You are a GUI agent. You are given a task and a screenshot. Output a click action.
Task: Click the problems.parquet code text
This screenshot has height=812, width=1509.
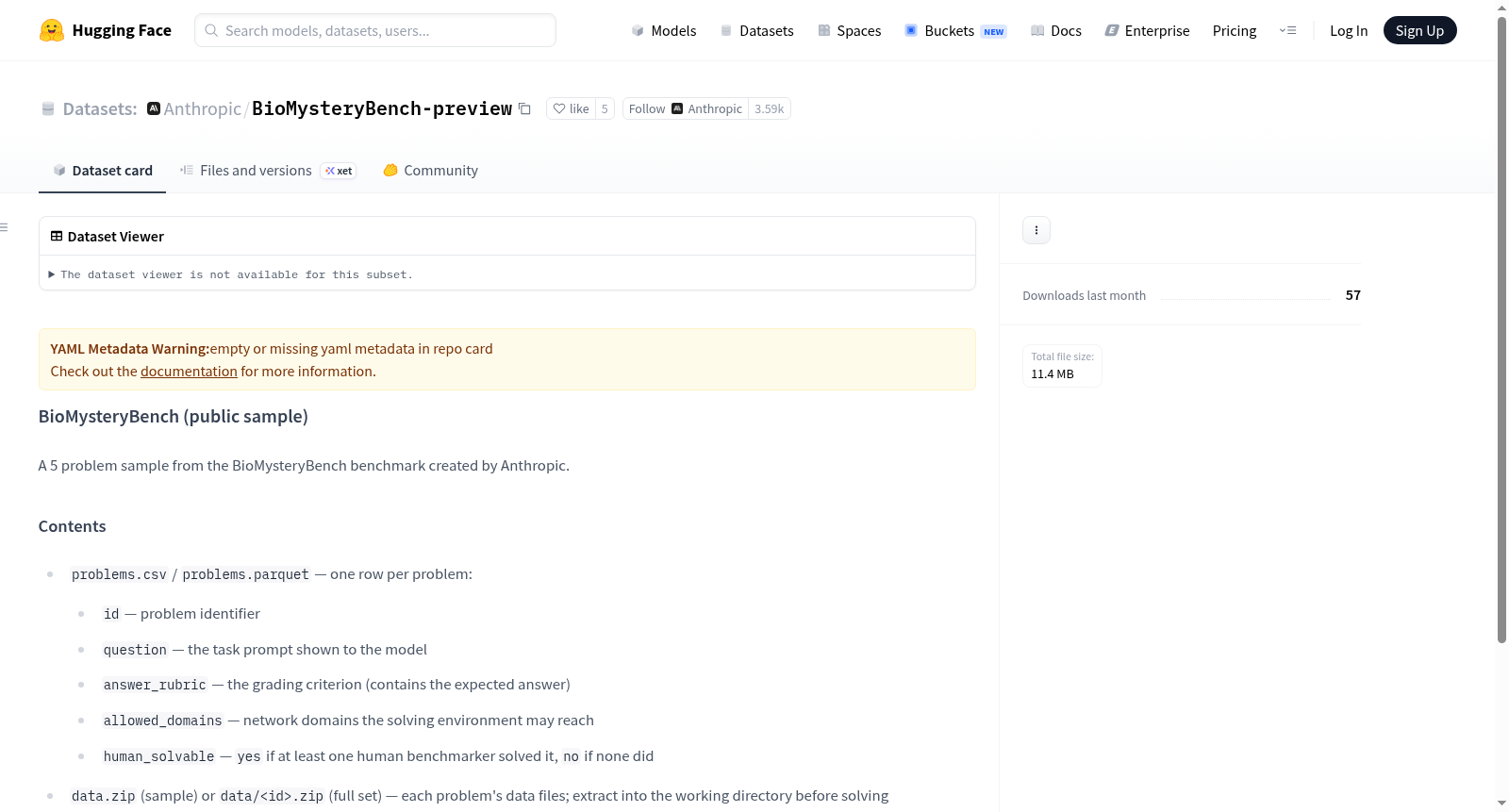[245, 574]
